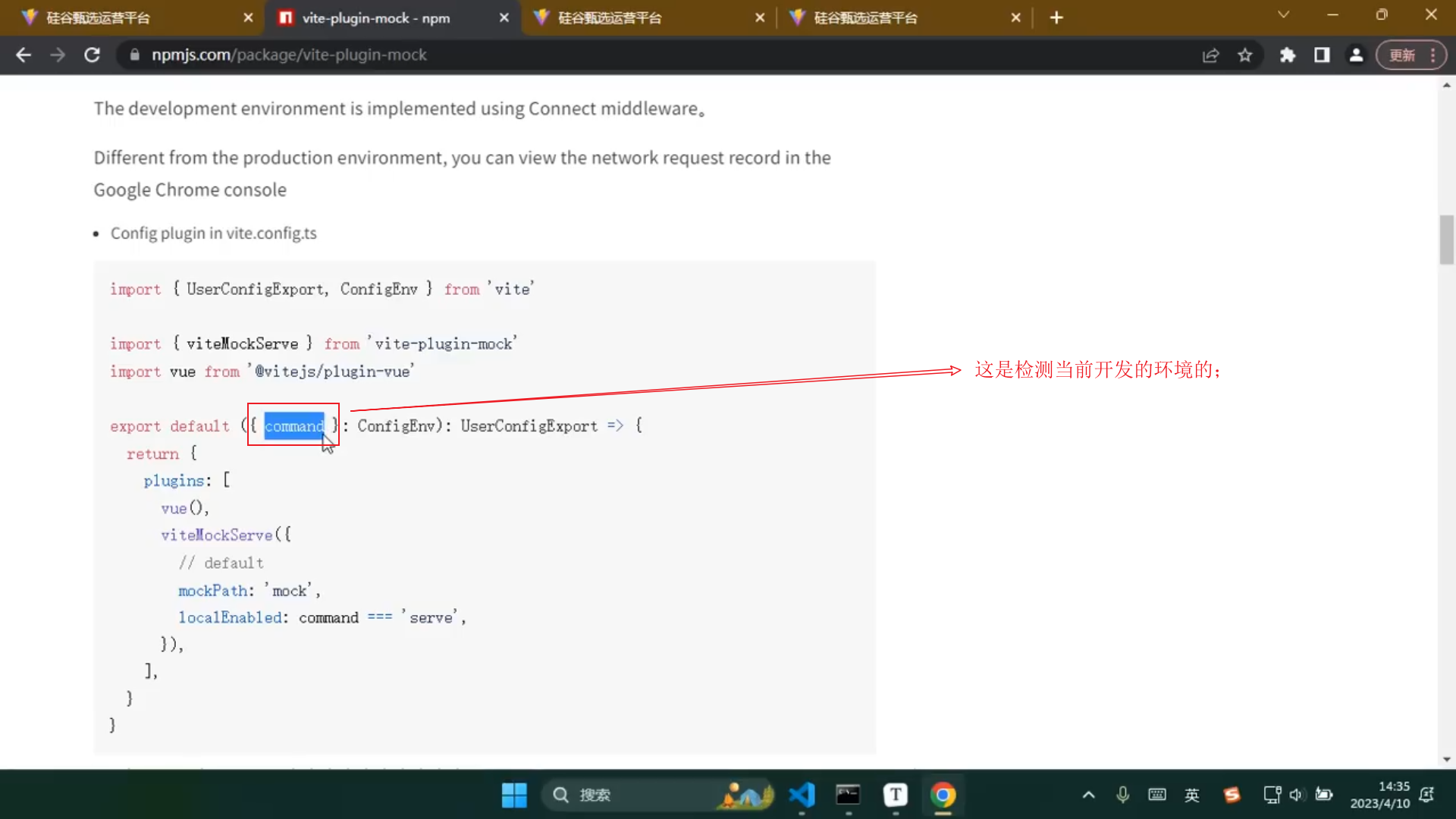The image size is (1456, 819).
Task: Click the page reload refresh icon
Action: (91, 55)
